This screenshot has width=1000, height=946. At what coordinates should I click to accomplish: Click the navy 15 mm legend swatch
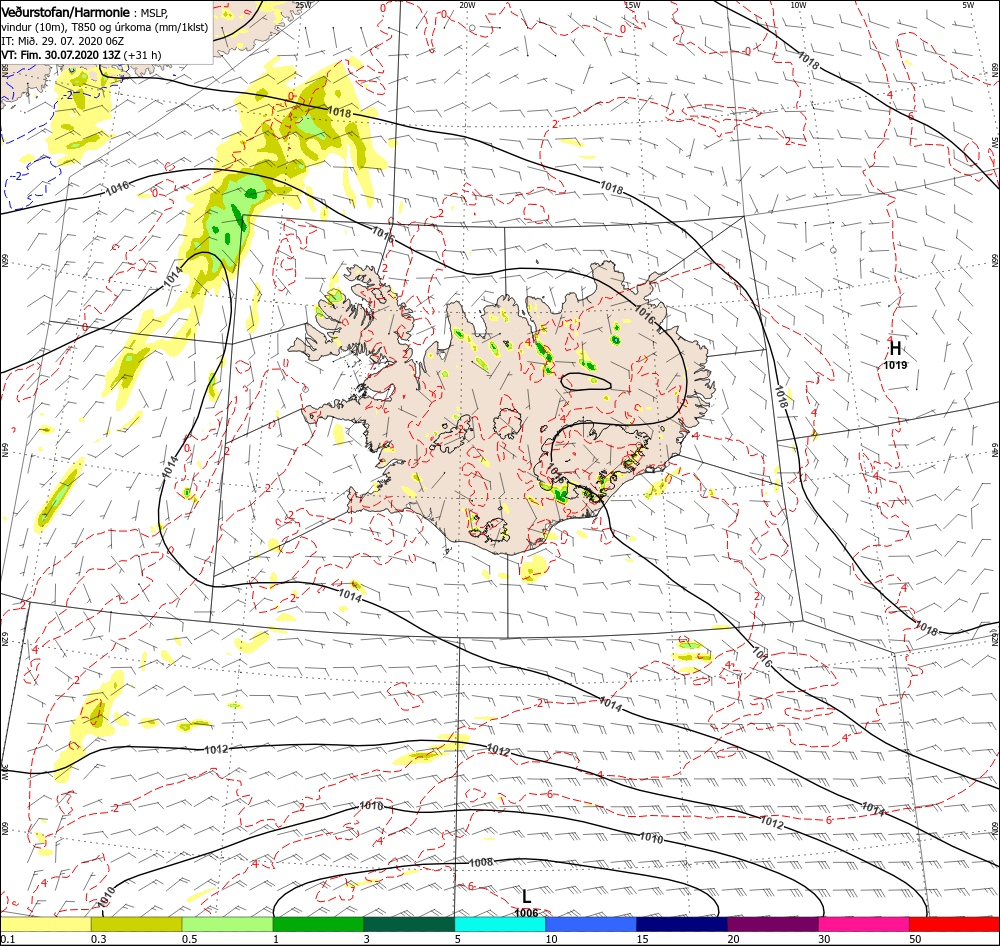pyautogui.click(x=682, y=924)
